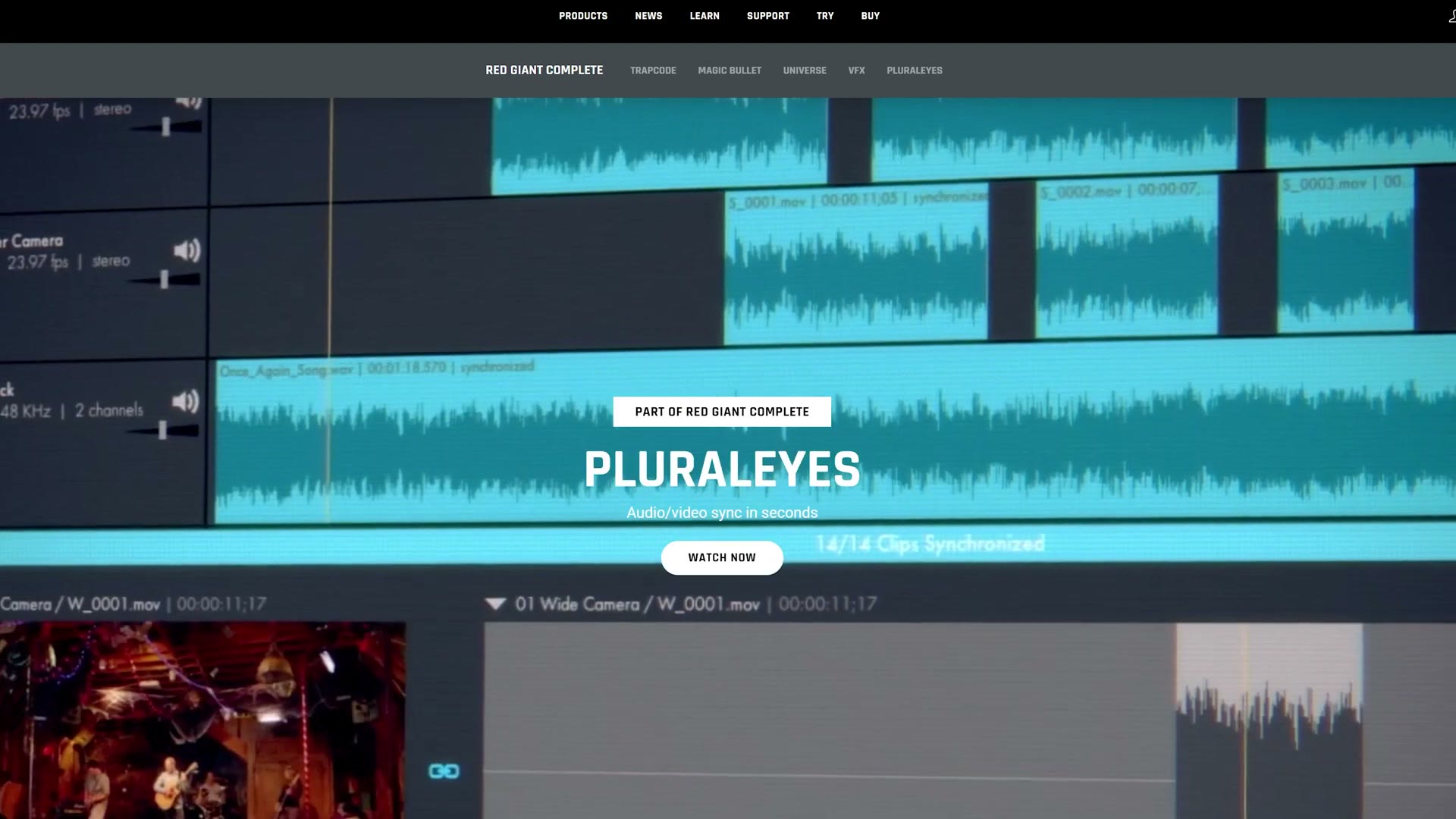Switch to the Trapcode tab

pos(653,71)
